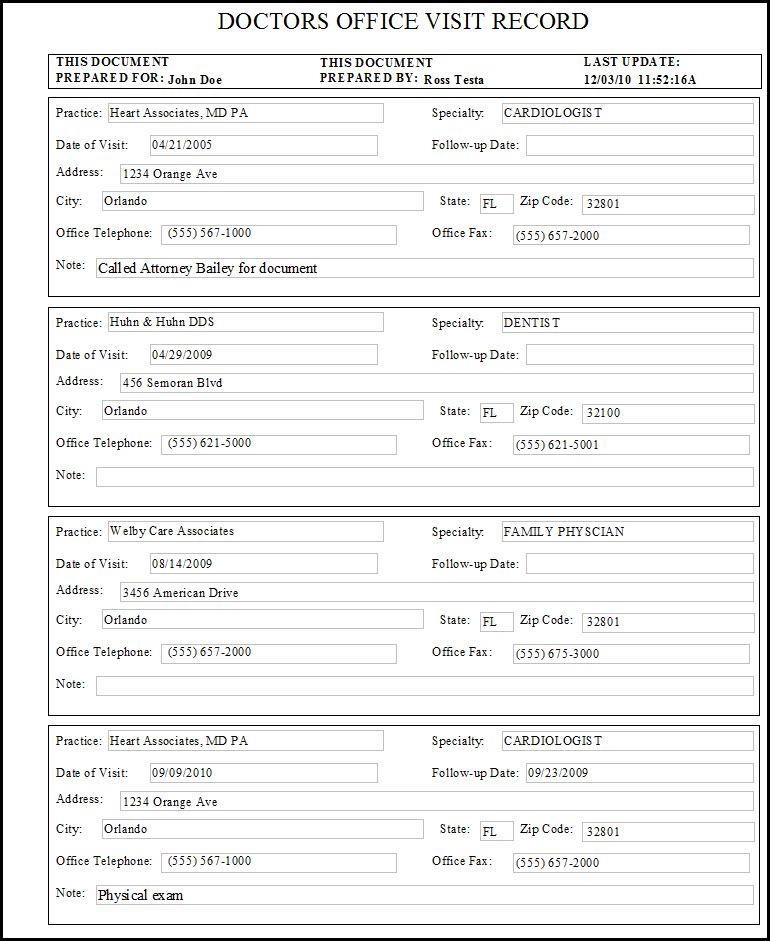Click the LAST UPDATE: label
Viewport: 770px width, 941px height.
point(632,62)
